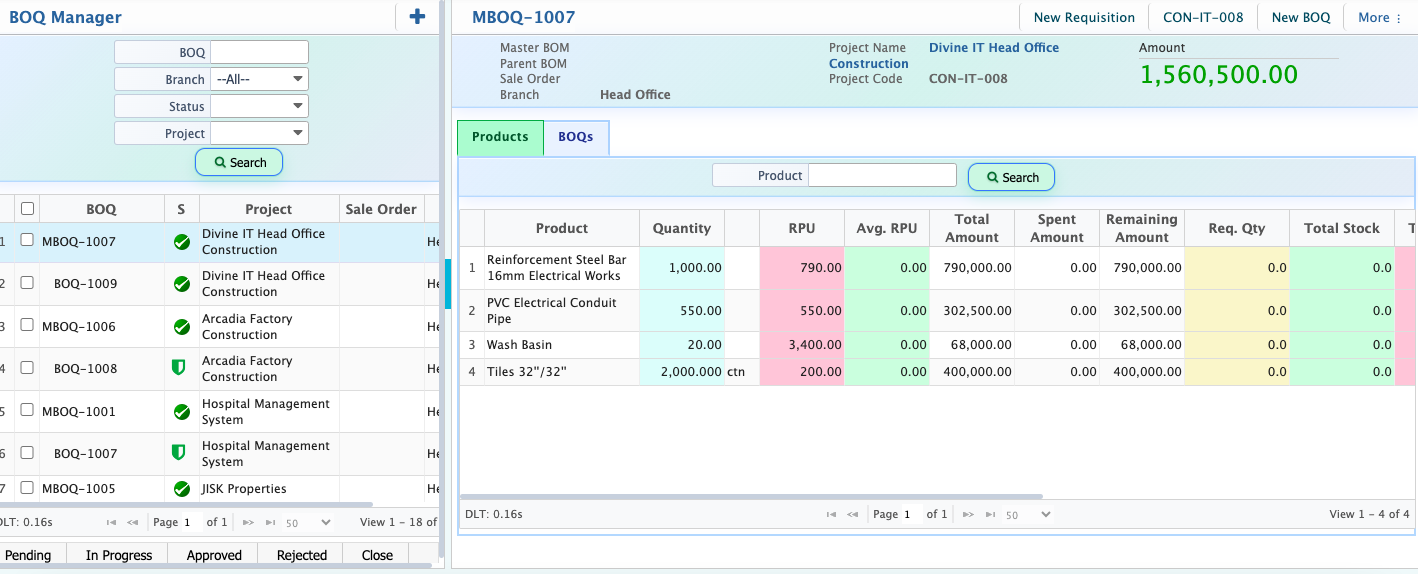Open the Branch dropdown filter
This screenshot has width=1418, height=574.
(x=260, y=79)
